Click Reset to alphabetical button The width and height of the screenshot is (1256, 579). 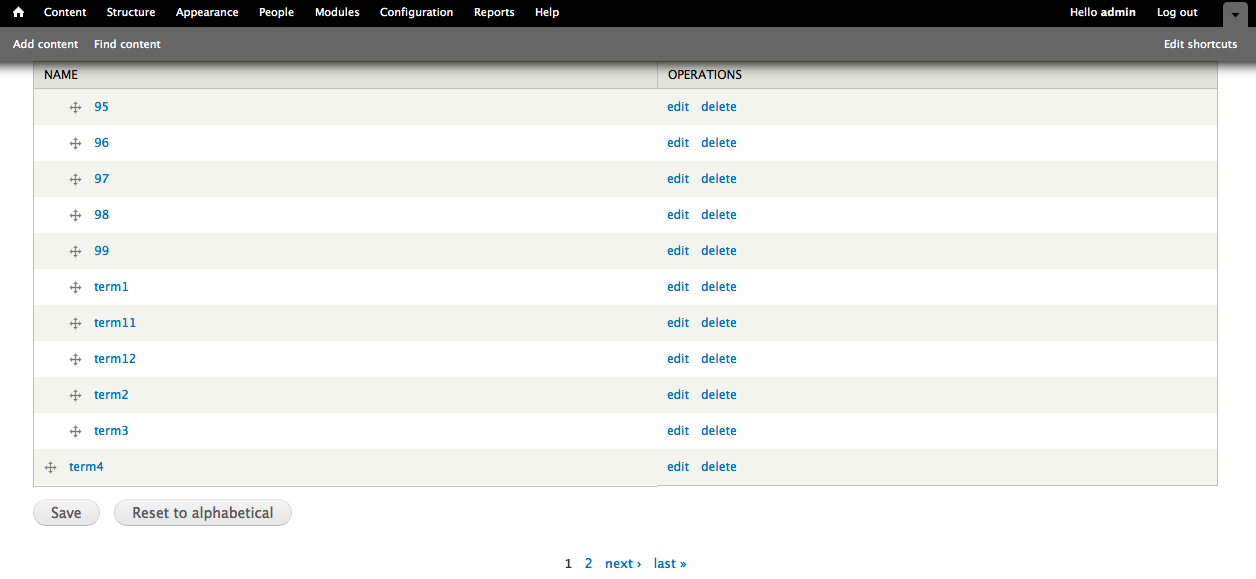202,513
